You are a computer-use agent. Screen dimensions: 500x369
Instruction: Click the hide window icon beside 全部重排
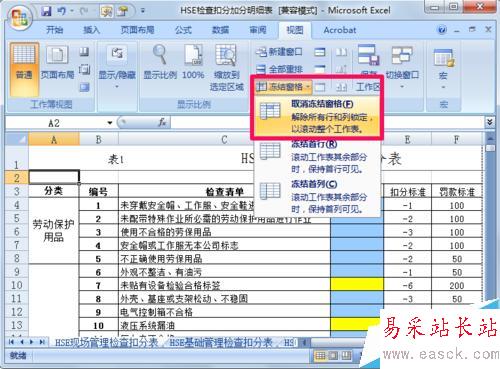320,69
